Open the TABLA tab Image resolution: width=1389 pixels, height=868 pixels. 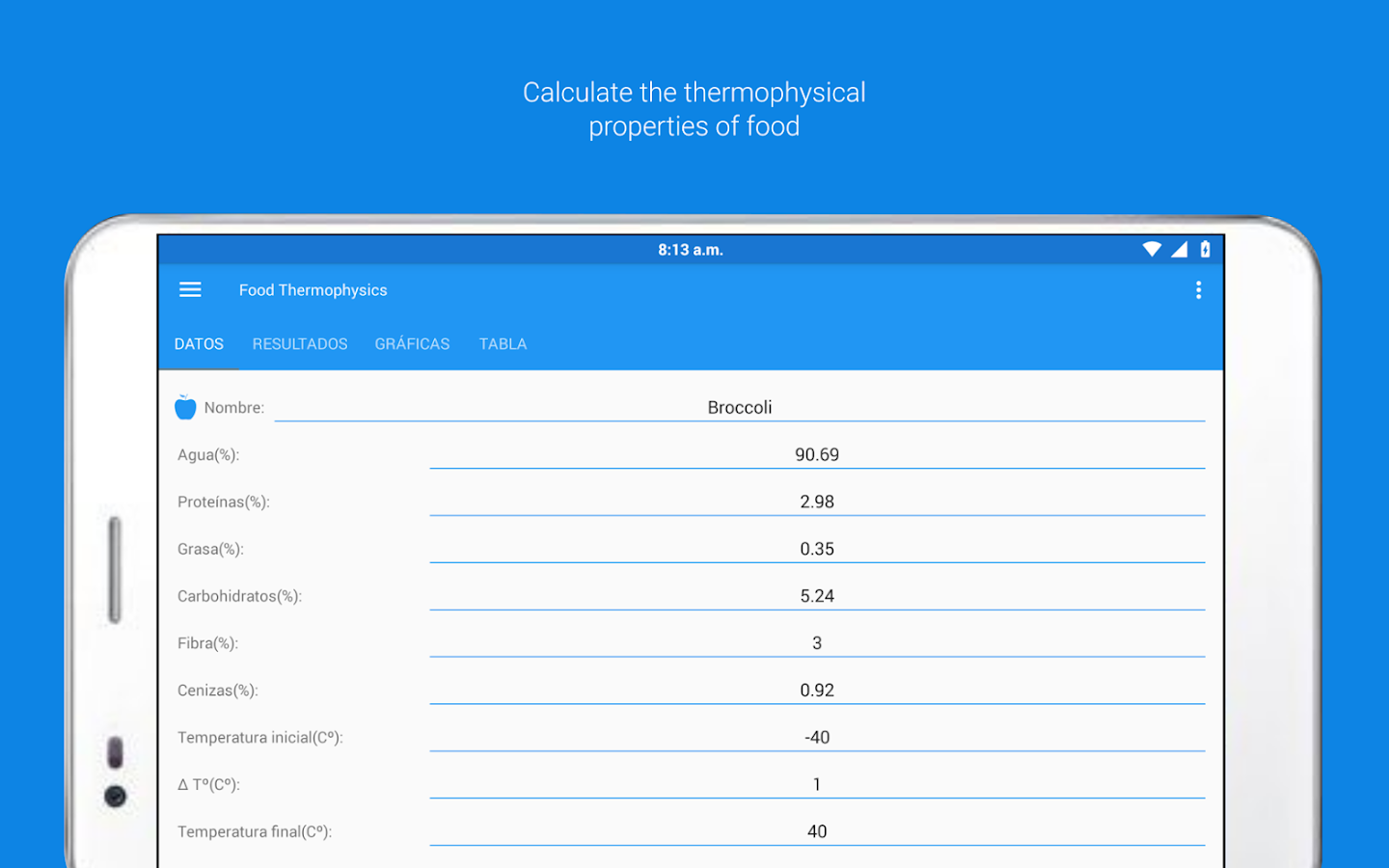click(503, 344)
